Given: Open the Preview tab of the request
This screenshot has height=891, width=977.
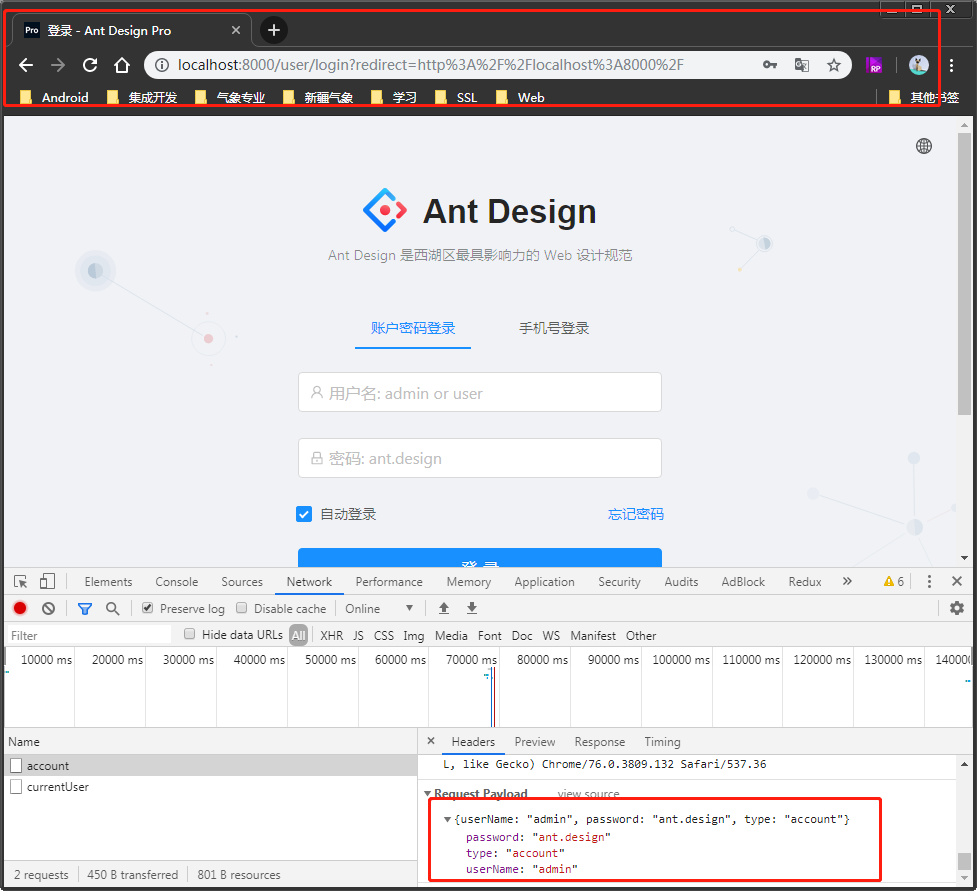Looking at the screenshot, I should pyautogui.click(x=535, y=742).
